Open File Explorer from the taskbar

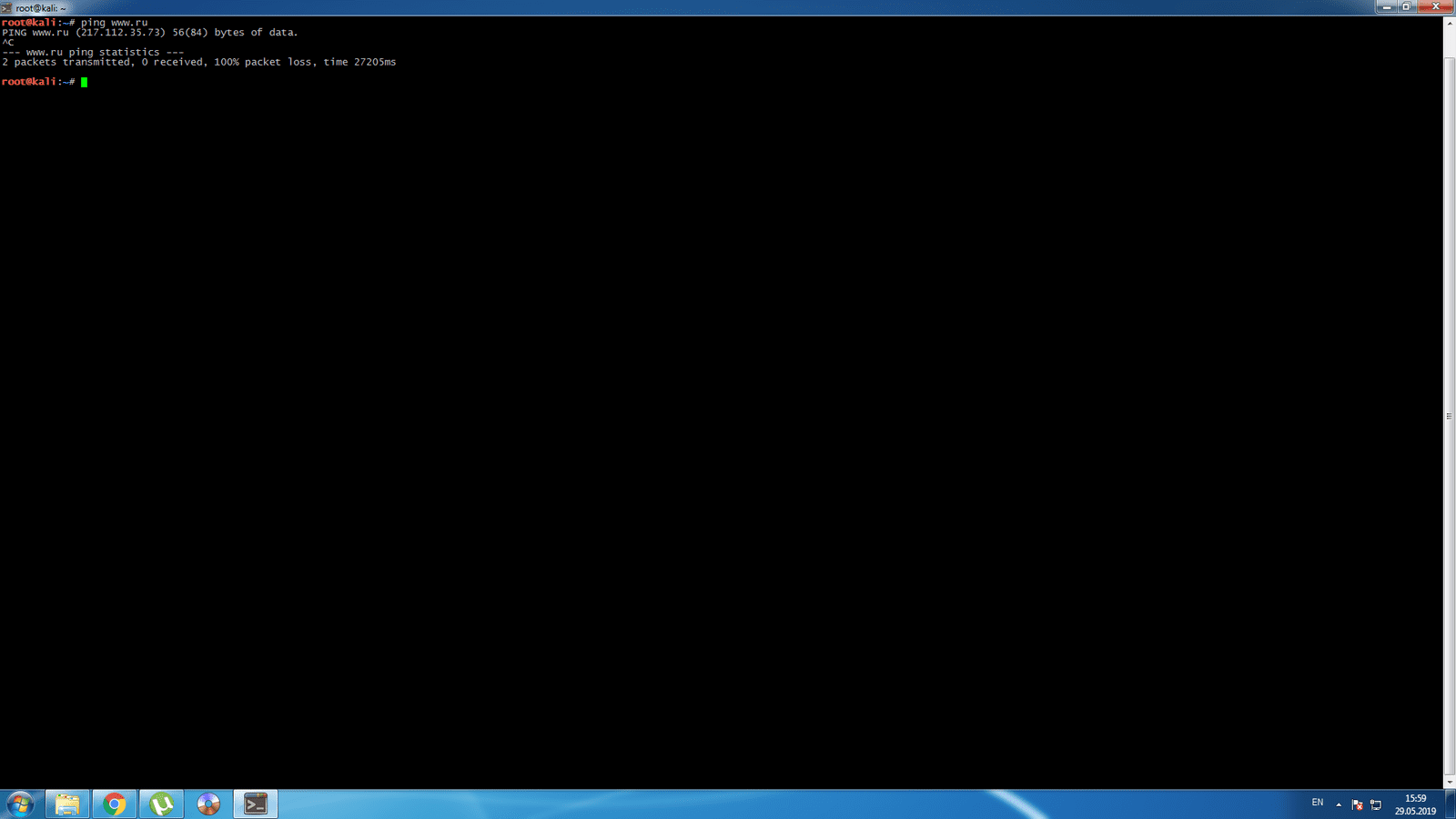[x=67, y=804]
